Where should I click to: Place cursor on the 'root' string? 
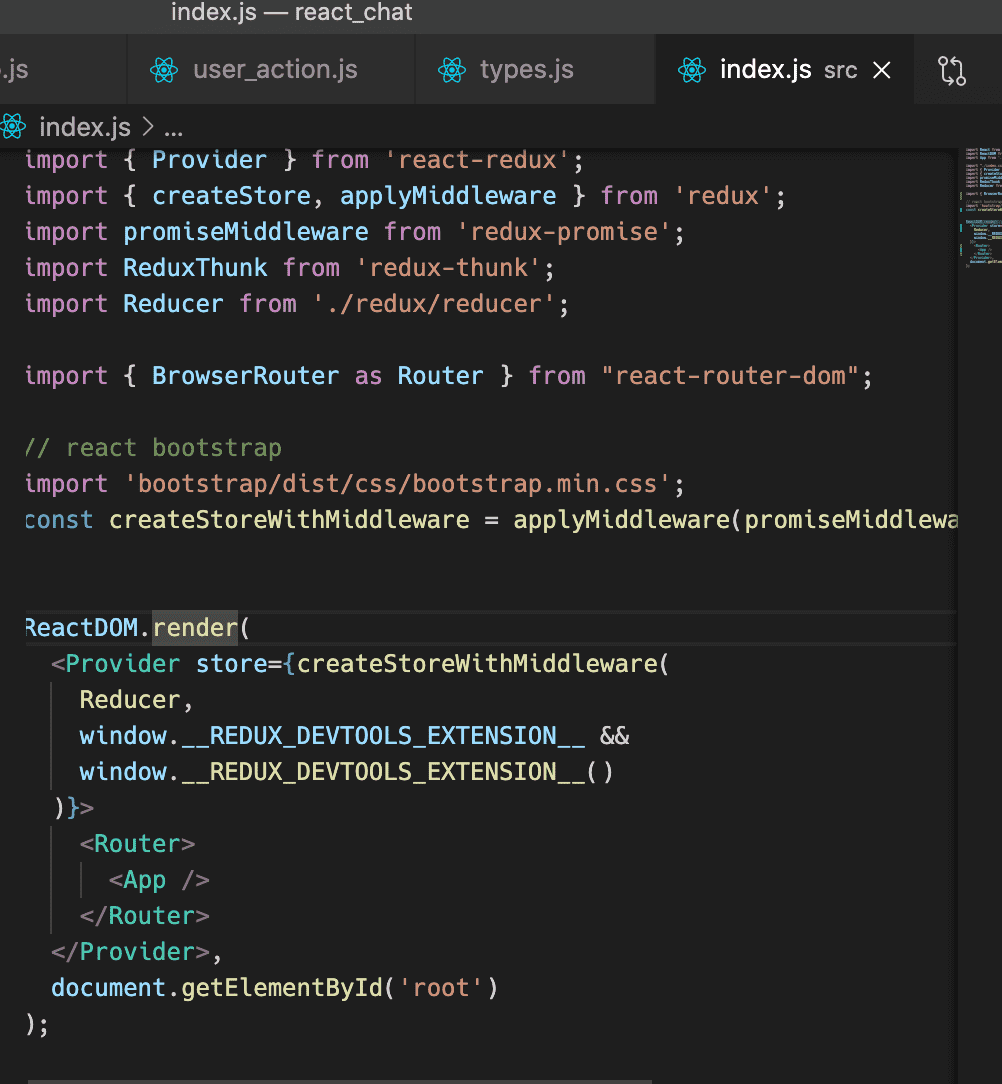point(441,988)
